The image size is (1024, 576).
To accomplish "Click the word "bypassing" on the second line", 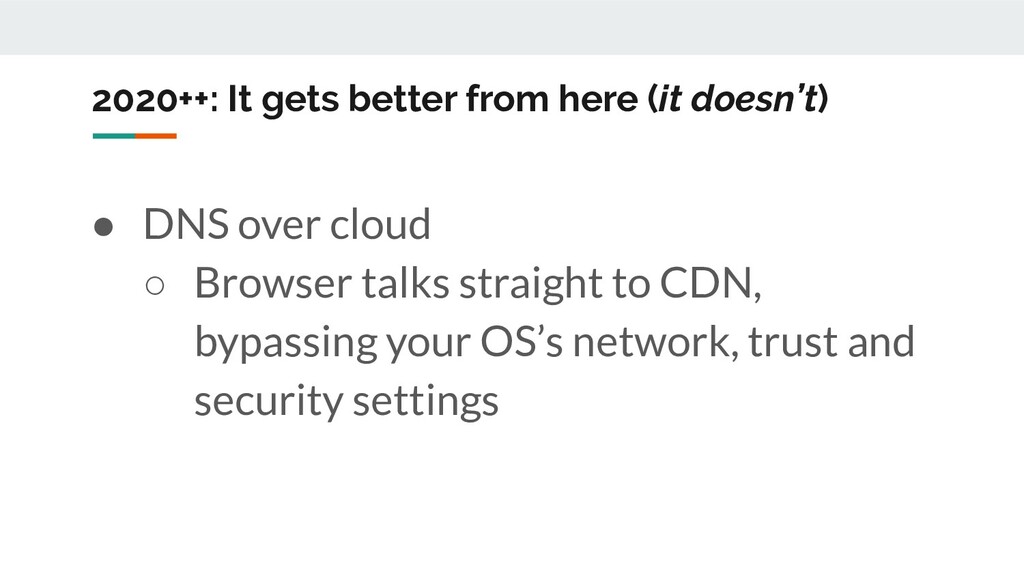I will click(x=287, y=344).
